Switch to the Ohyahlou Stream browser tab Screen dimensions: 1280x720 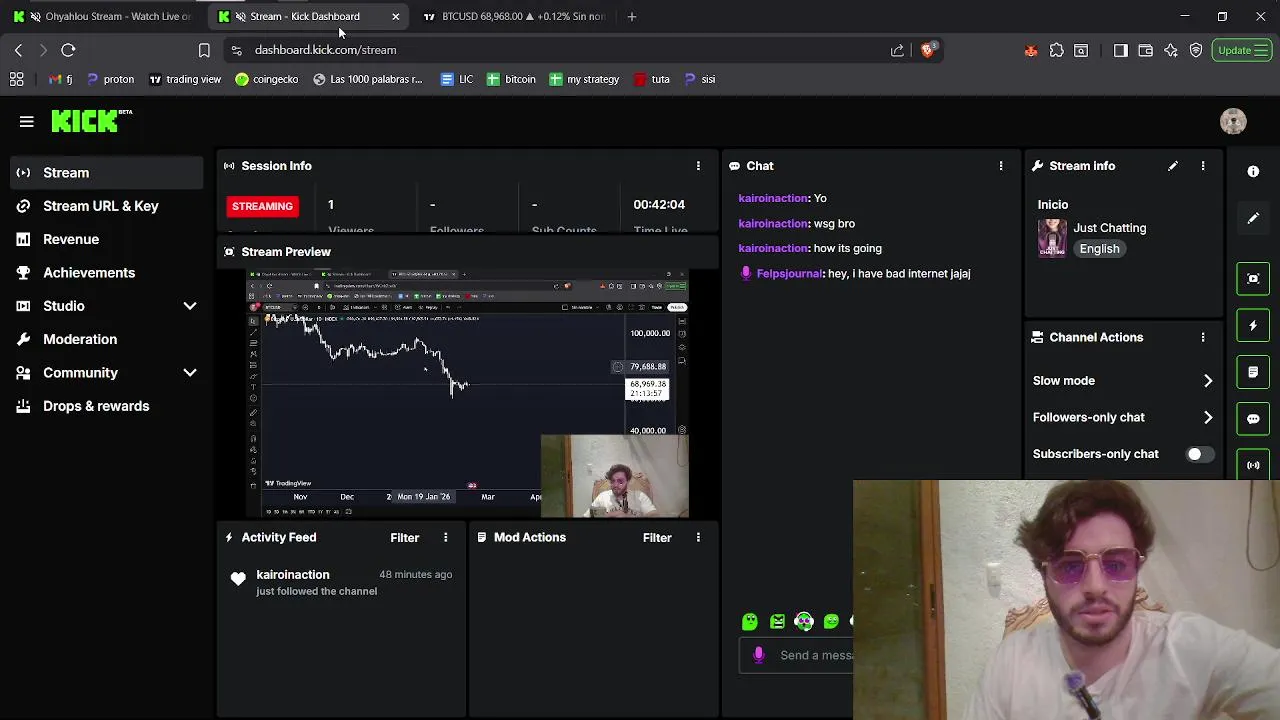coord(101,16)
